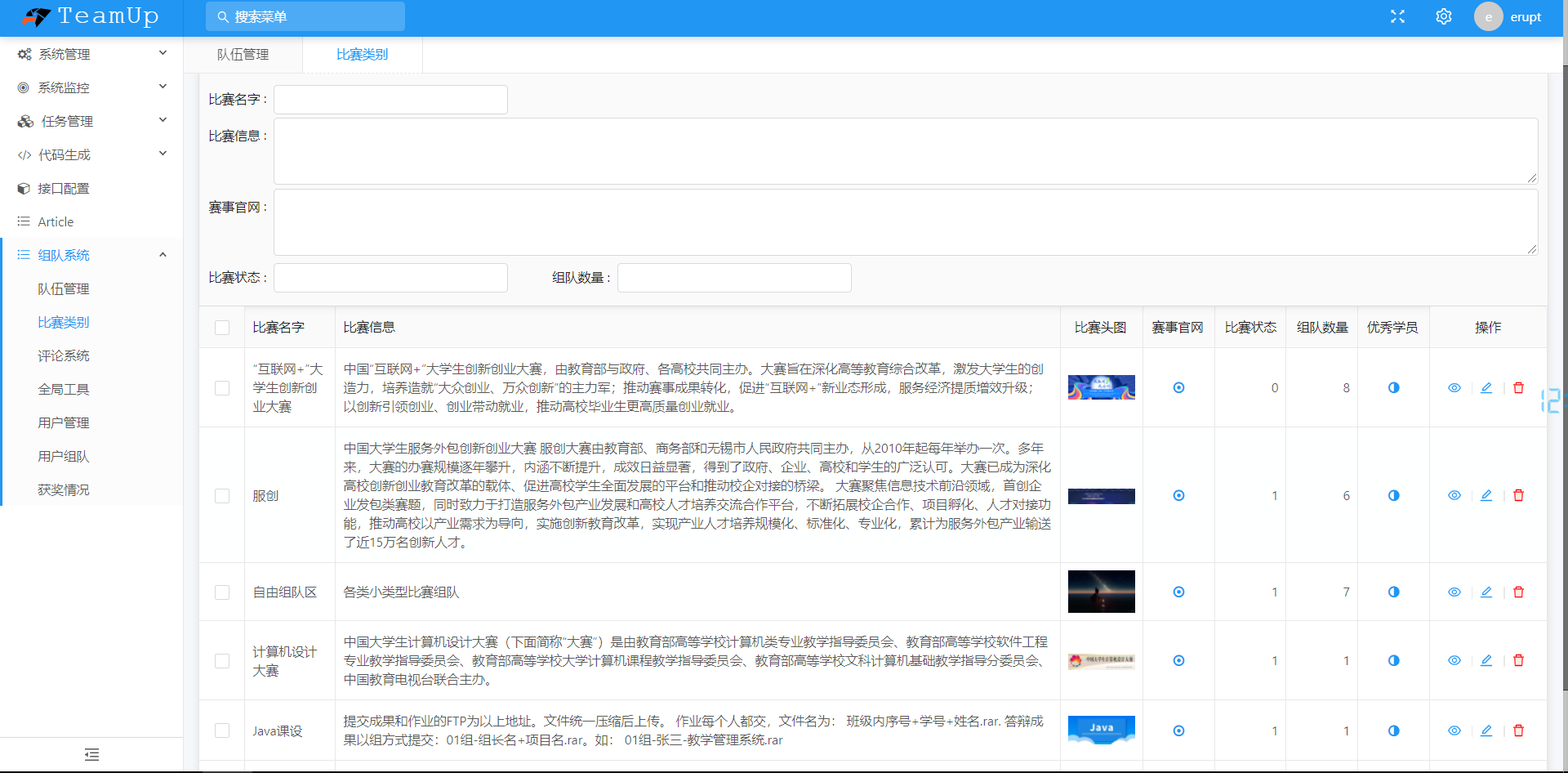Open Article in the sidebar
The height and width of the screenshot is (773, 1568).
pos(91,221)
